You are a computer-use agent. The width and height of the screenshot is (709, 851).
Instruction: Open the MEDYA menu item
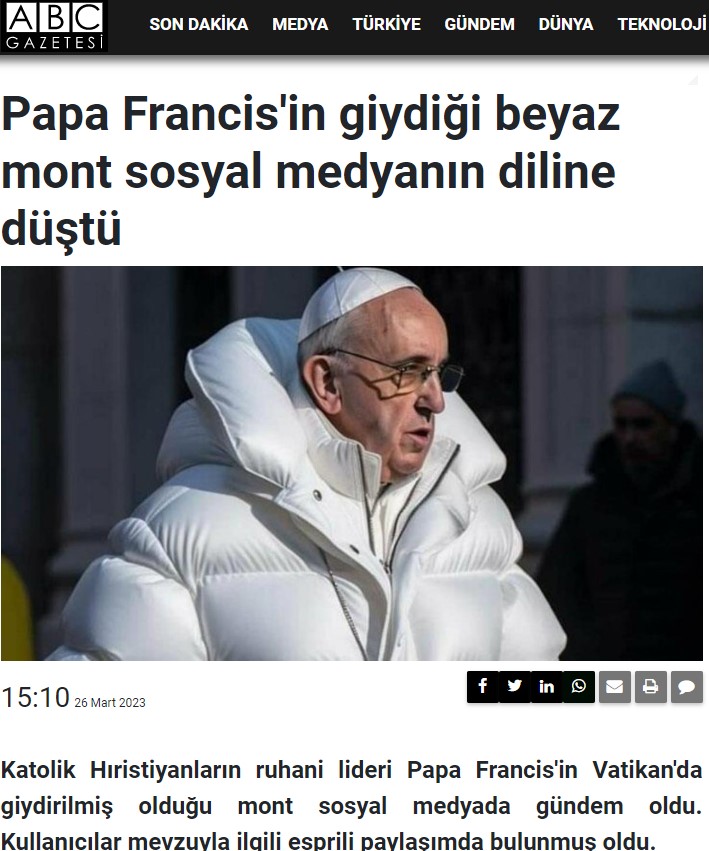[x=300, y=24]
